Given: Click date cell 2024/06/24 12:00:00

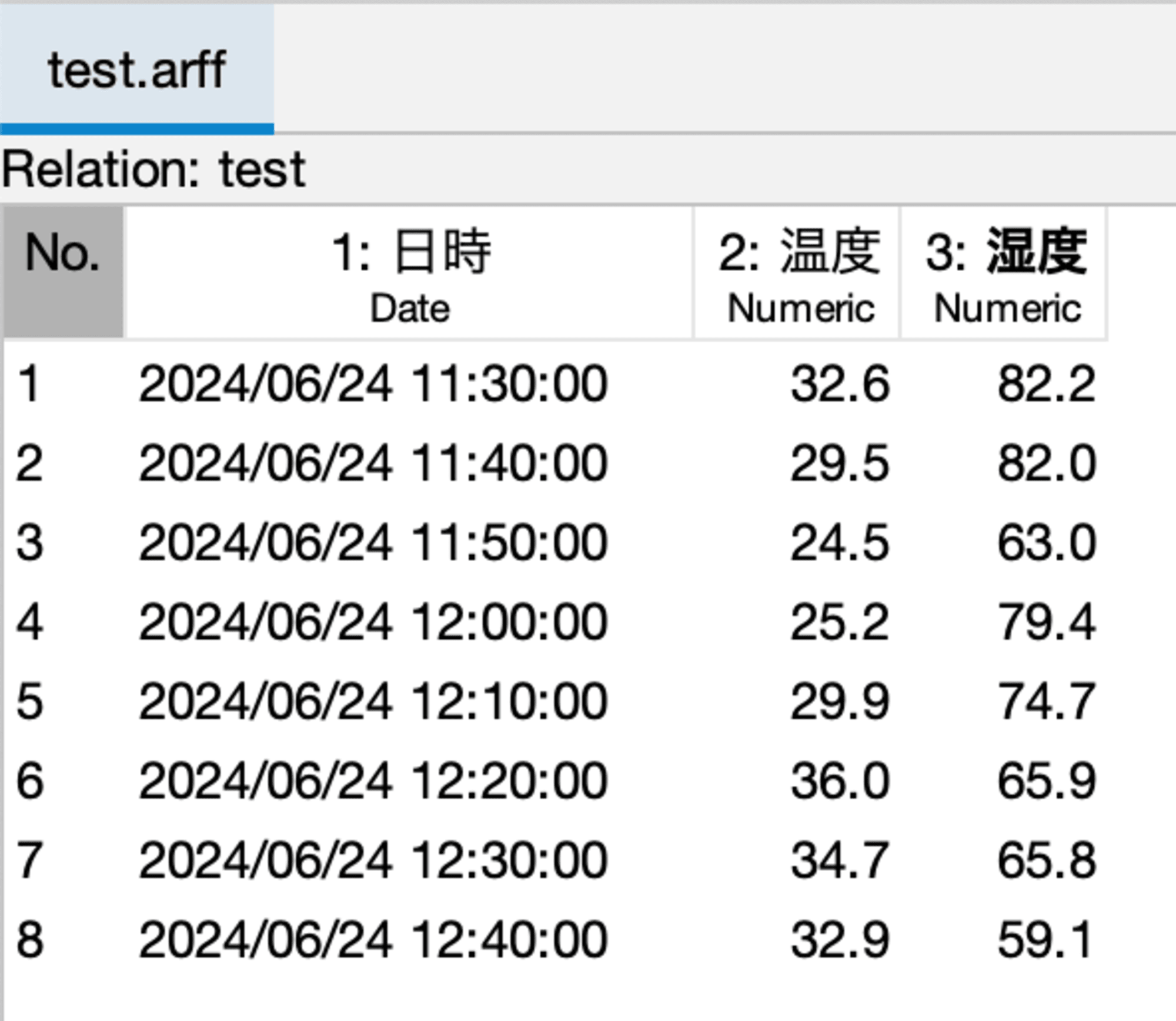Looking at the screenshot, I should tap(410, 622).
